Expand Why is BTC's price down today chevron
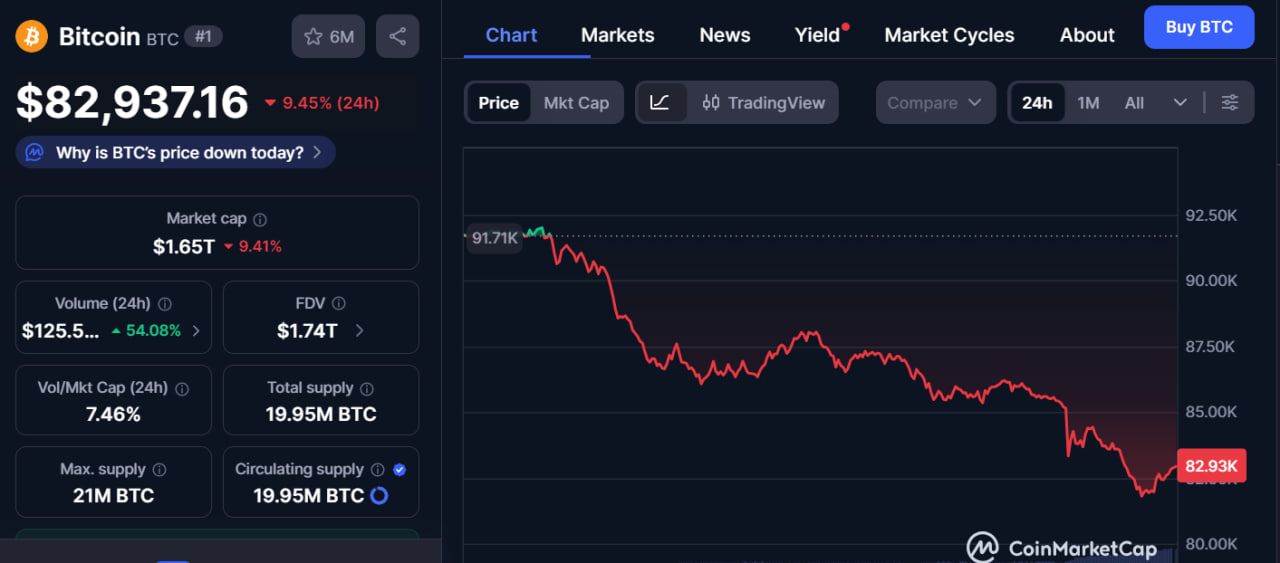This screenshot has height=563, width=1280. [317, 153]
